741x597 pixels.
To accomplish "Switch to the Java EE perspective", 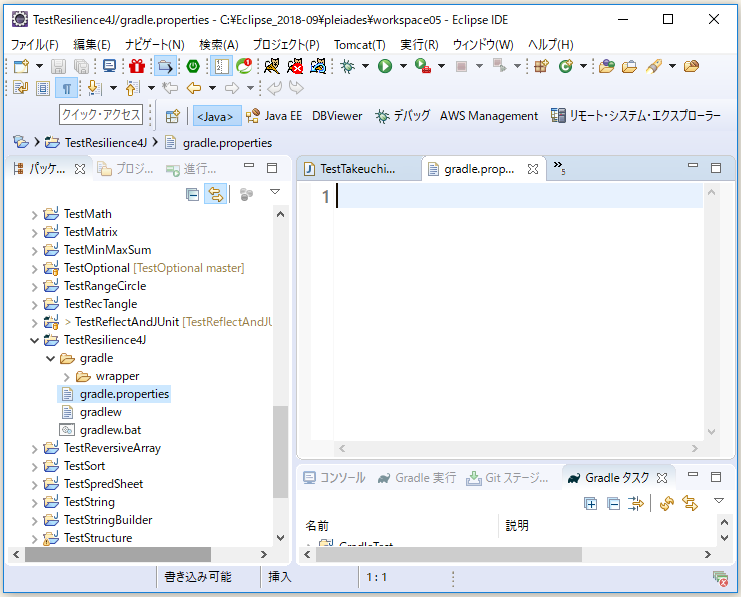I will pos(274,116).
